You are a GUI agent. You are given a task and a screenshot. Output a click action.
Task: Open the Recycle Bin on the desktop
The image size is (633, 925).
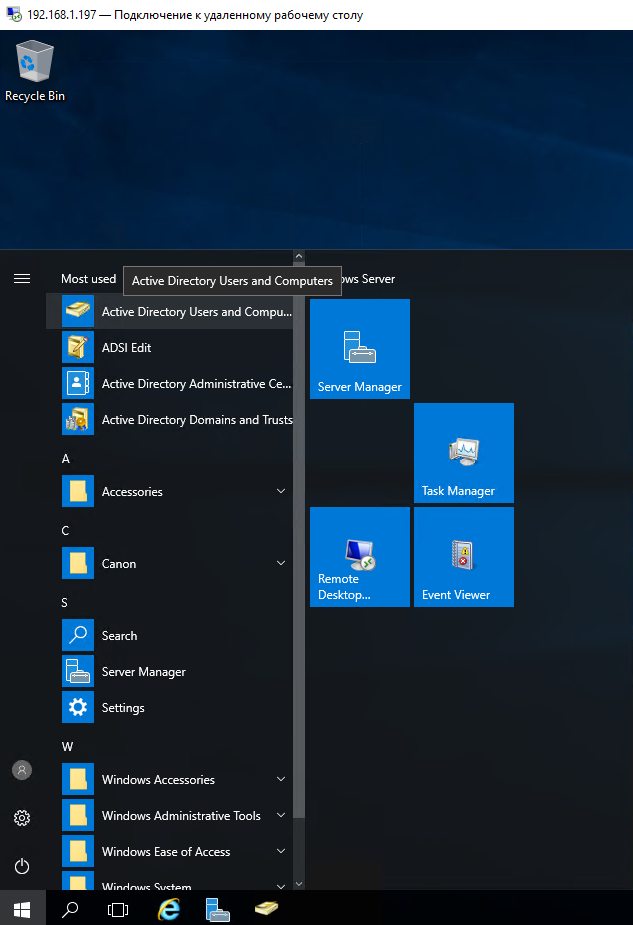[35, 70]
